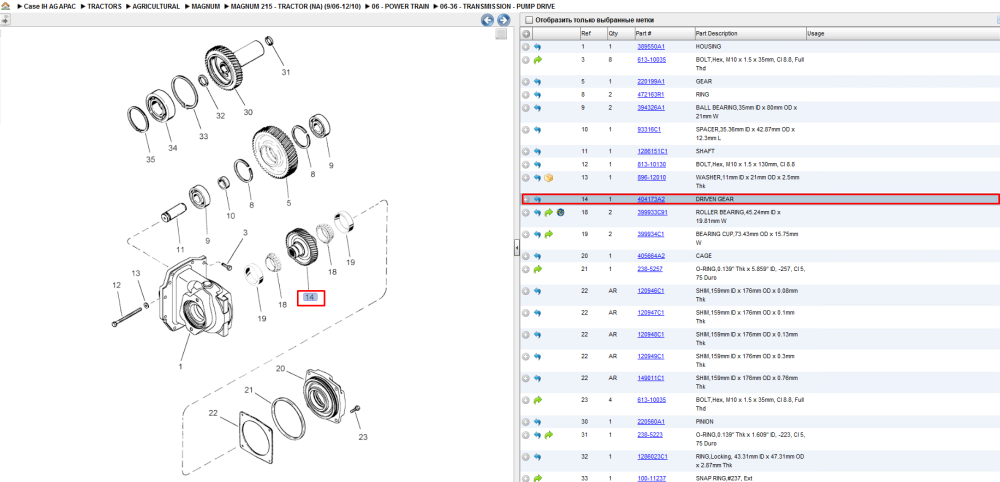Click the box package icon in WASHER row
This screenshot has width=1000, height=482.
(x=548, y=177)
